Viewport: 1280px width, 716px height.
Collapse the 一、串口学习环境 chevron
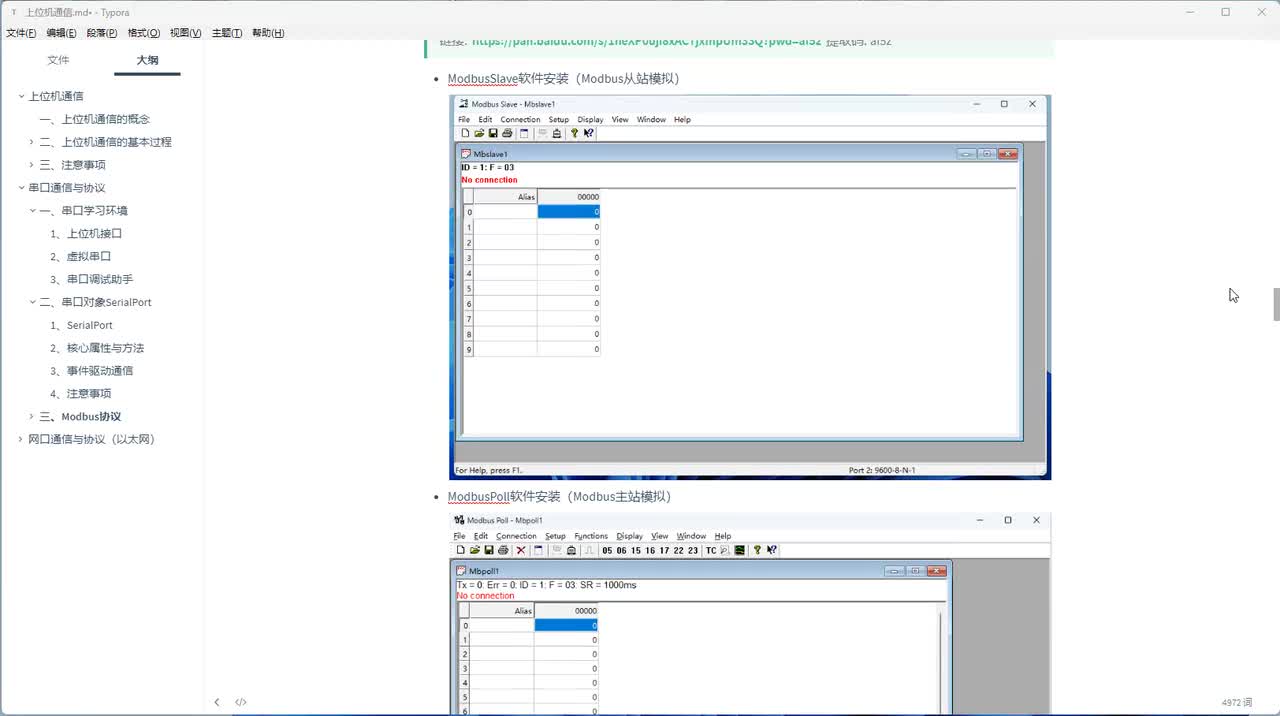32,211
